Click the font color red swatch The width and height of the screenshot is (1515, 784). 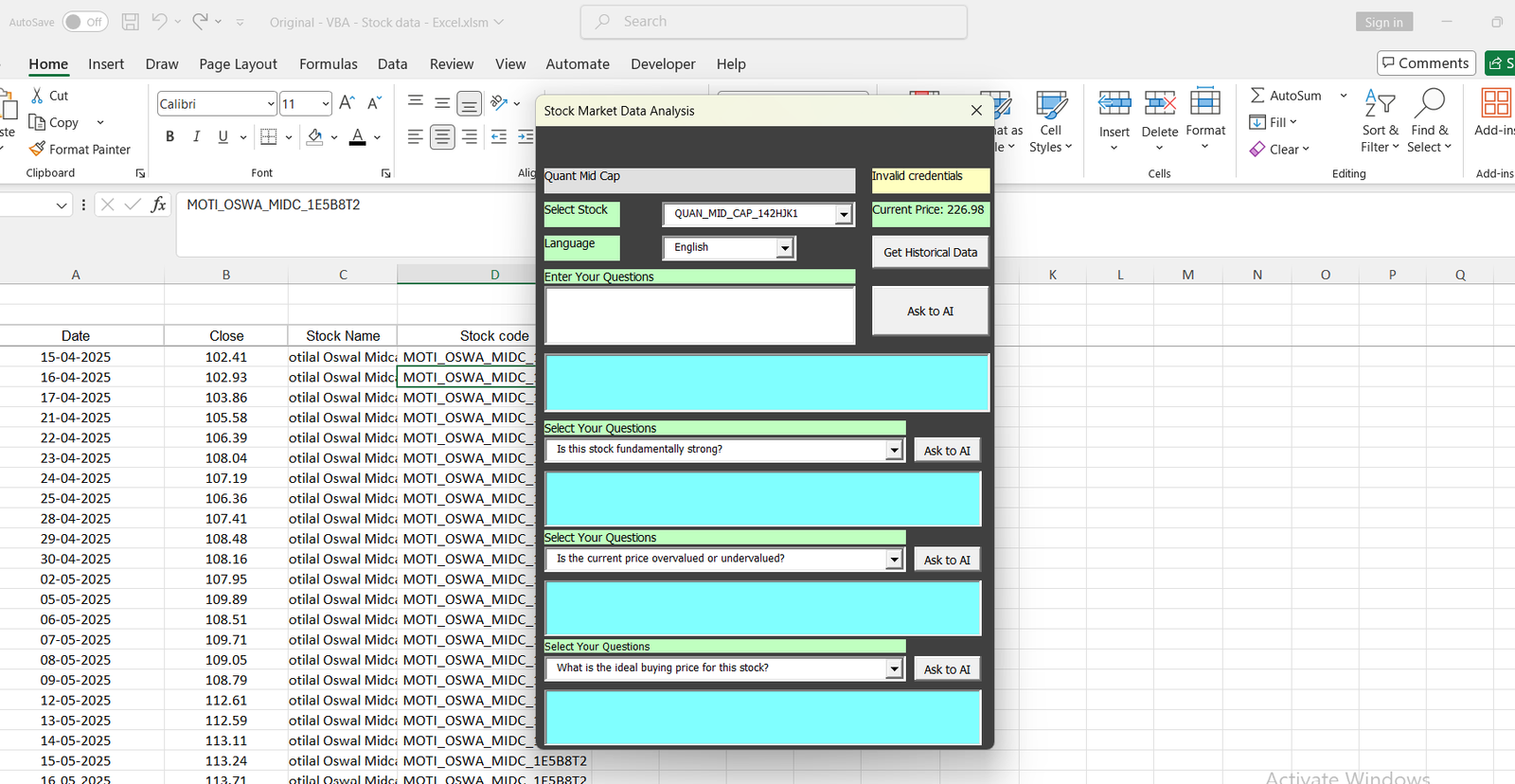pyautogui.click(x=357, y=137)
